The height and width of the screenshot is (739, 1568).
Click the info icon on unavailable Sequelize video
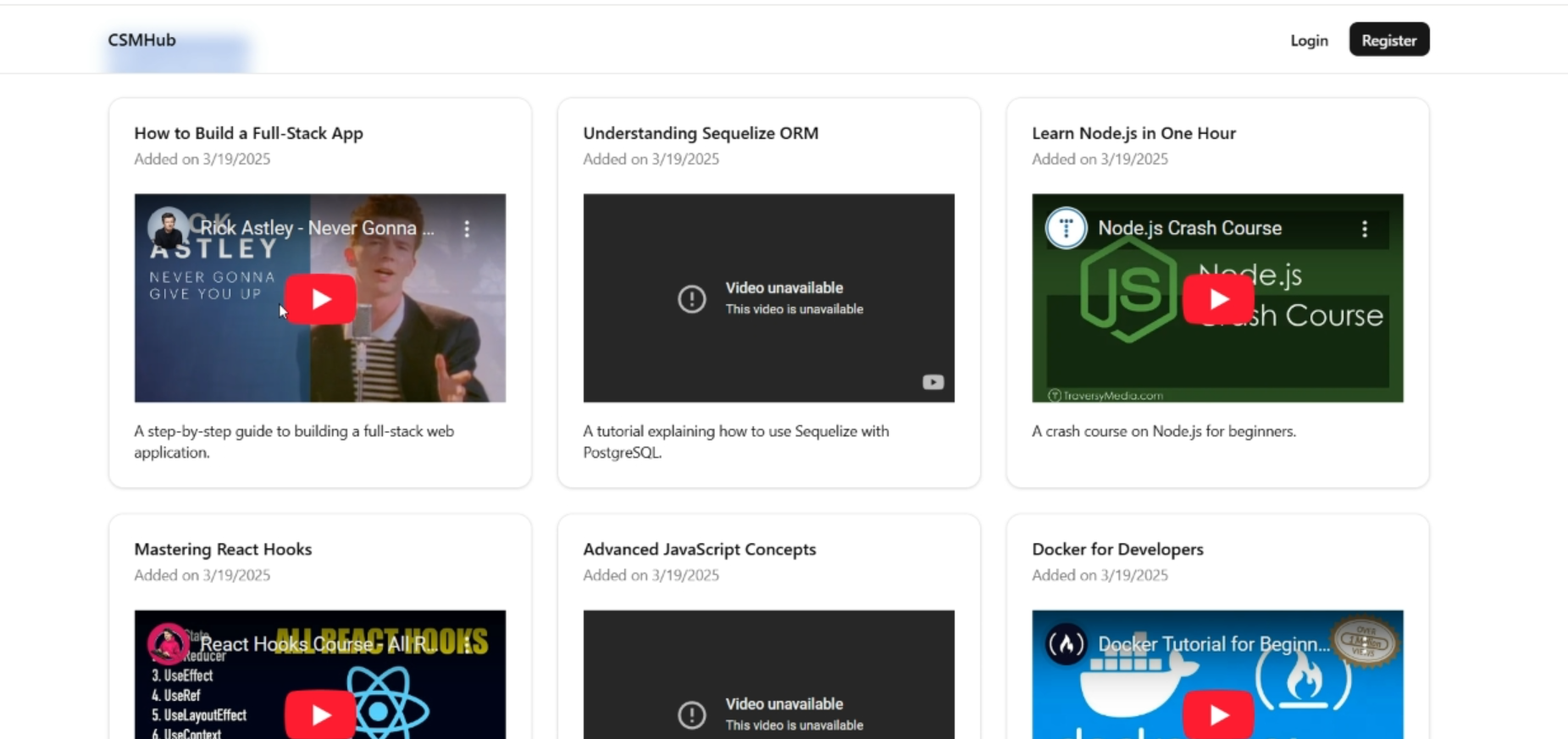pos(691,298)
